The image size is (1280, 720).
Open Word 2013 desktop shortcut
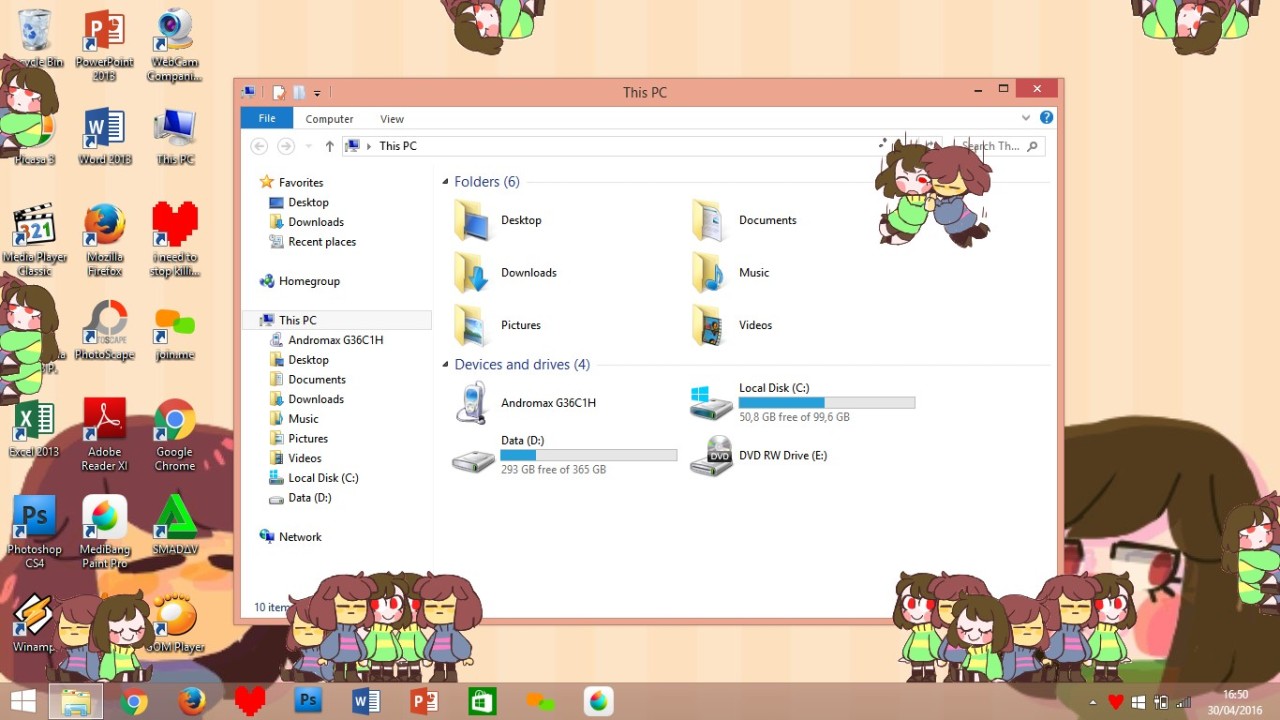tap(104, 136)
